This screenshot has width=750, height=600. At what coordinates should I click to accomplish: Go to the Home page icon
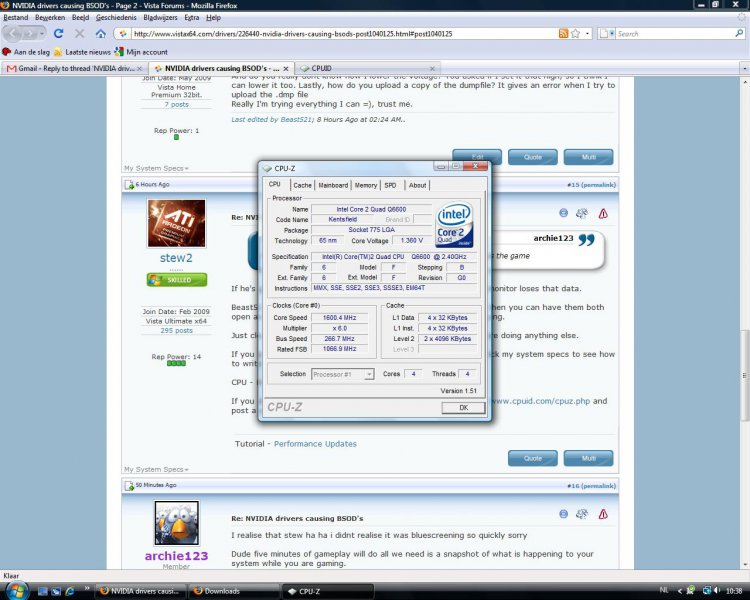click(x=100, y=33)
